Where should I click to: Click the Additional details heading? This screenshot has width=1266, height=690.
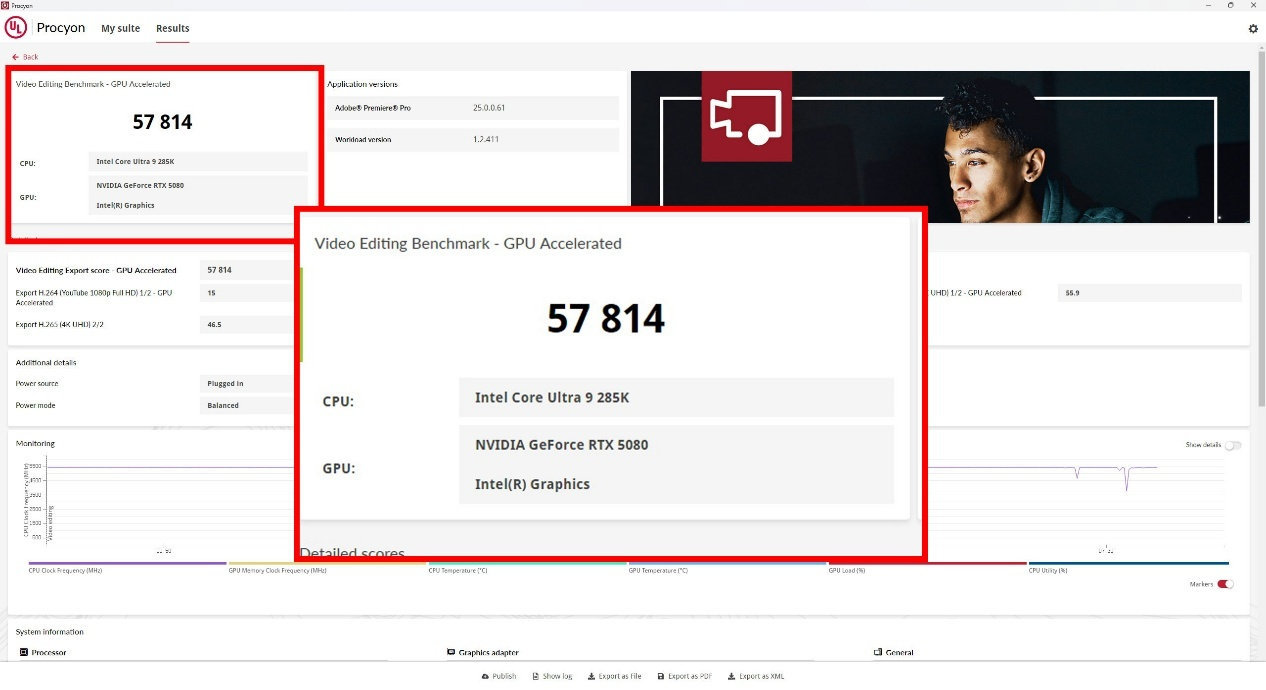[46, 362]
